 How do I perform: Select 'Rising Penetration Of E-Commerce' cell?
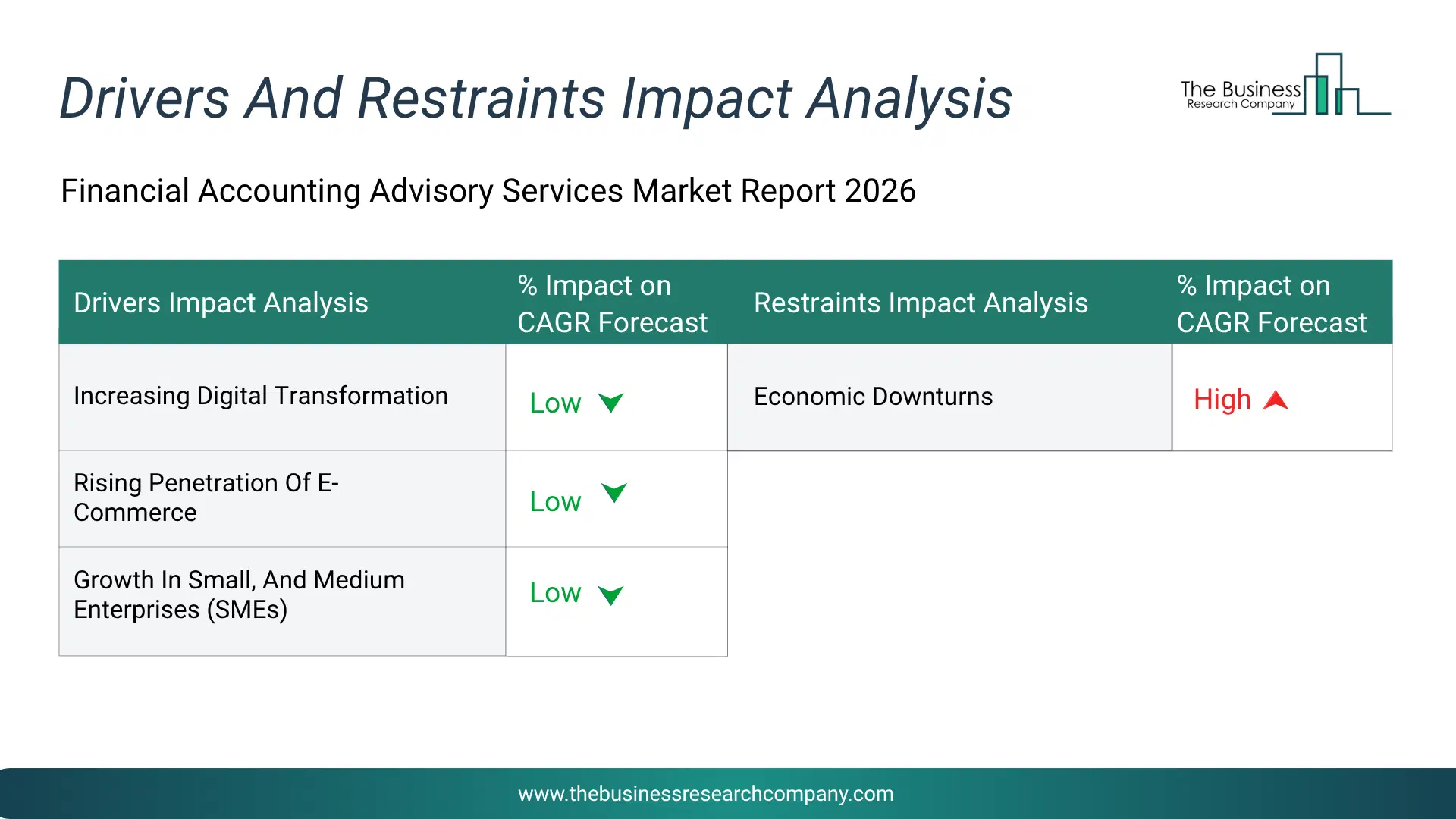tap(282, 498)
